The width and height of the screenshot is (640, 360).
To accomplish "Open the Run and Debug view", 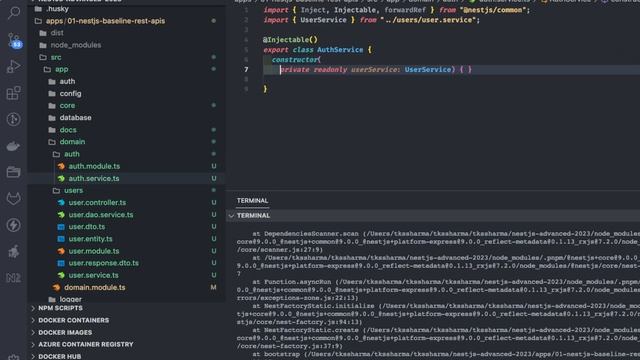I will tap(13, 66).
